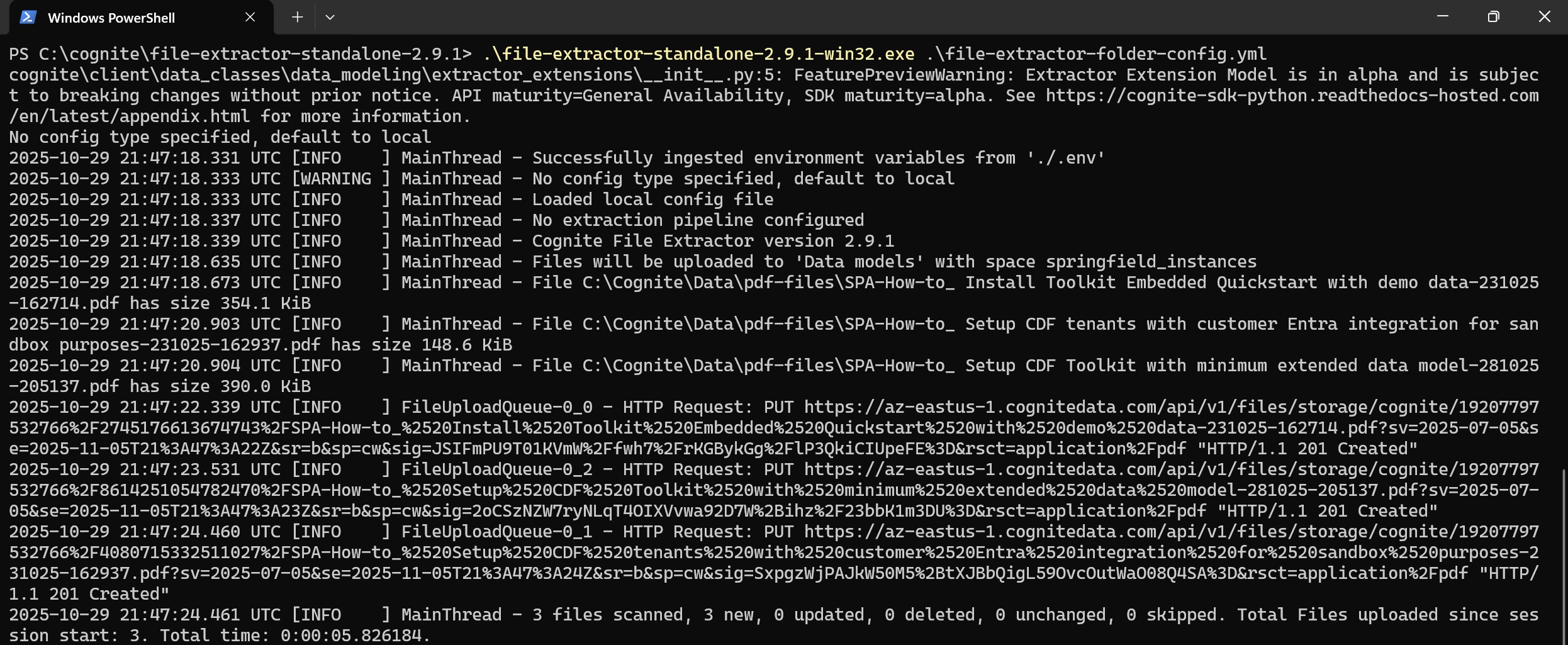Close the Windows PowerShell tab
This screenshot has height=645, width=1568.
click(x=250, y=17)
